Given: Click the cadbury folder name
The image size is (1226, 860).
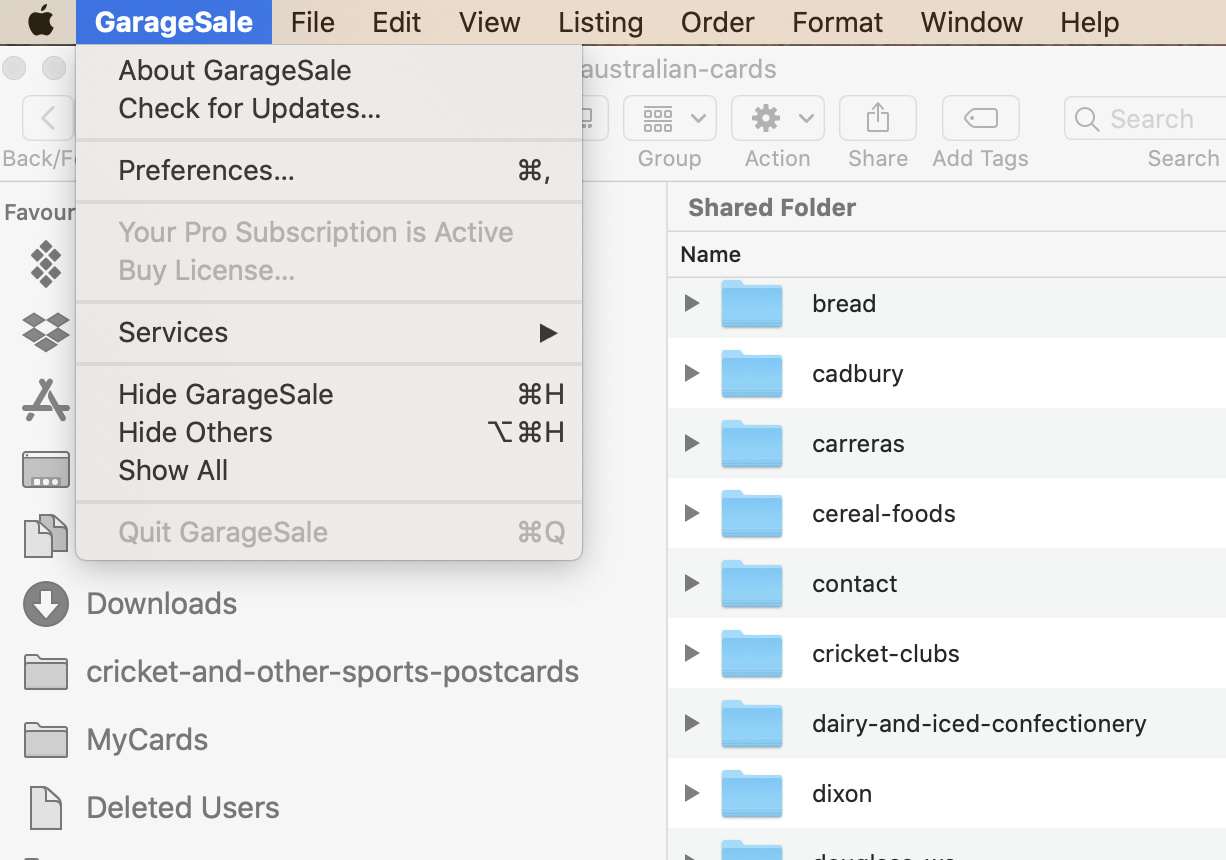Looking at the screenshot, I should pyautogui.click(x=858, y=374).
